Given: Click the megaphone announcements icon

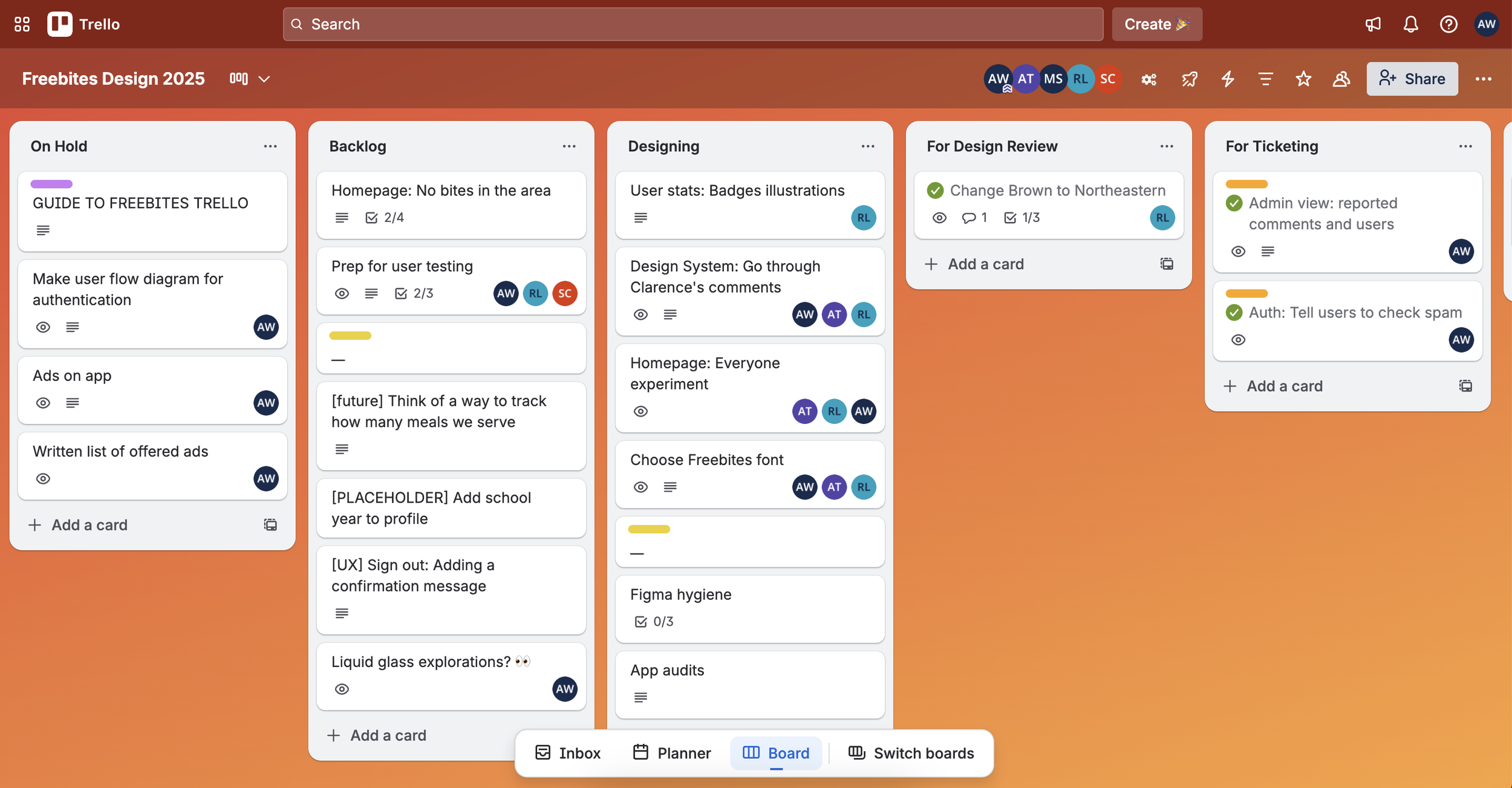Looking at the screenshot, I should 1373,24.
